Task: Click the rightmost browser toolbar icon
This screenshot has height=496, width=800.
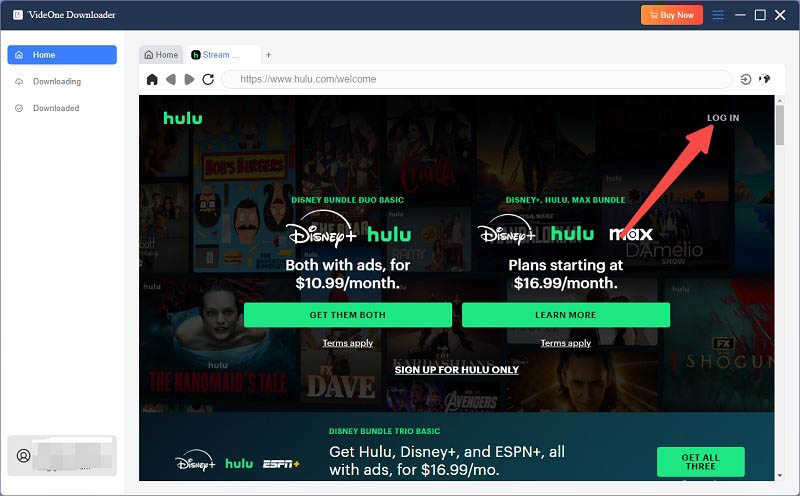Action: pos(765,79)
